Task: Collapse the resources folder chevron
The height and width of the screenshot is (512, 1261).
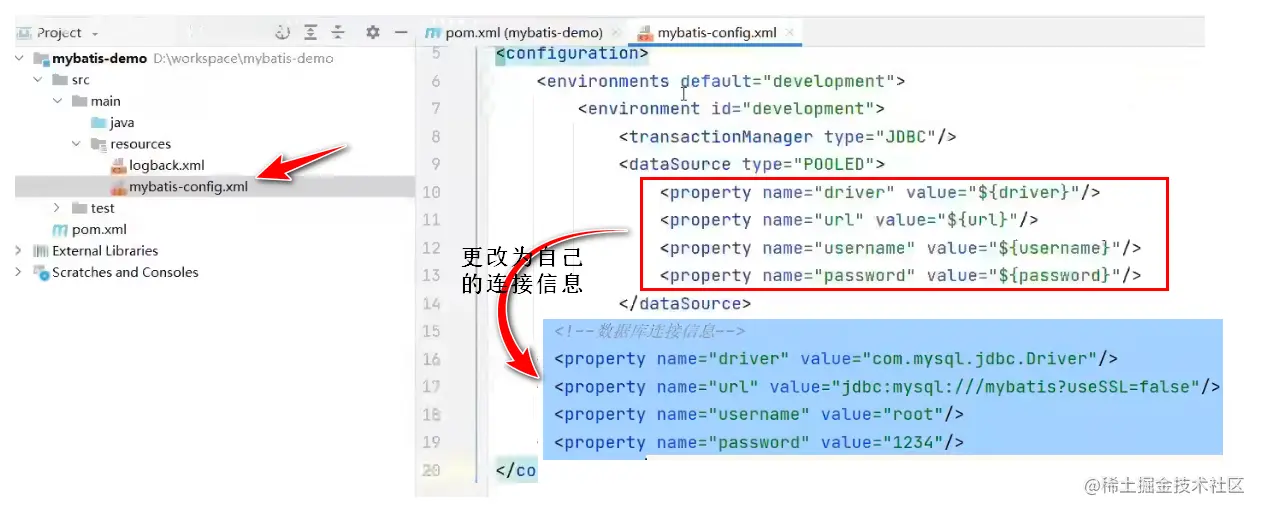Action: click(76, 144)
